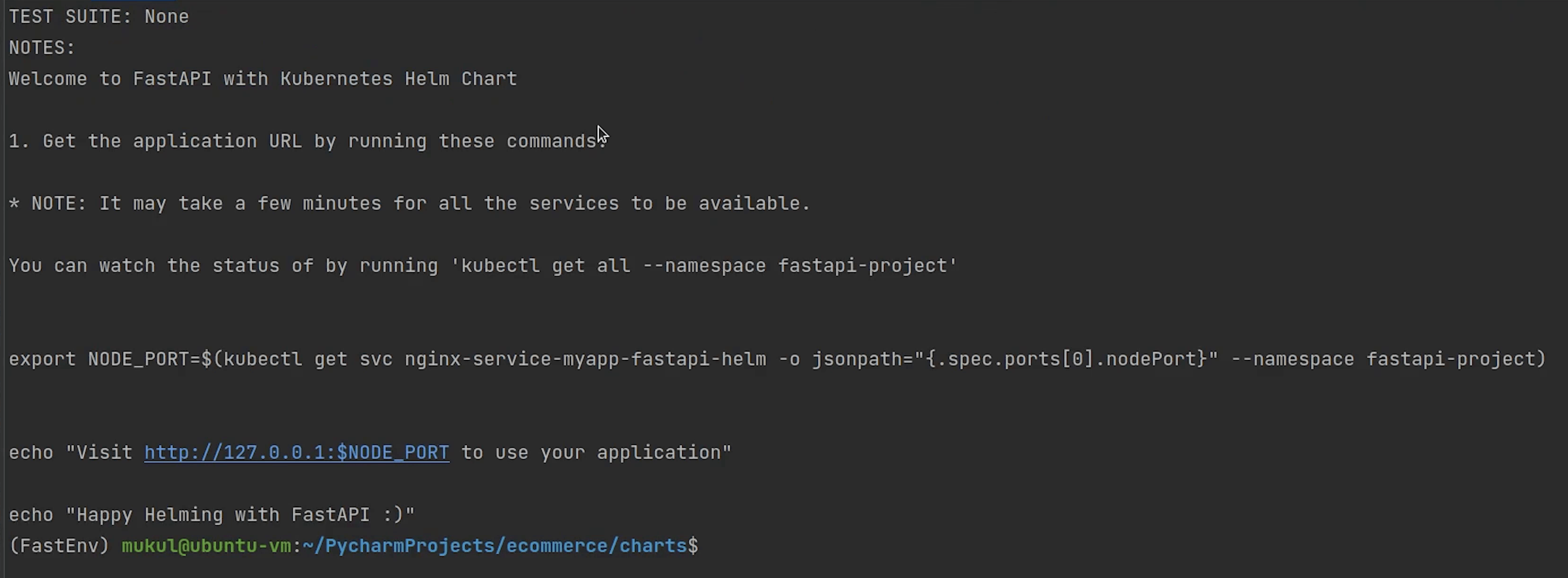1568x578 pixels.
Task: Click the nginx-service-myapp-fastapi-helm service name
Action: [x=585, y=360]
